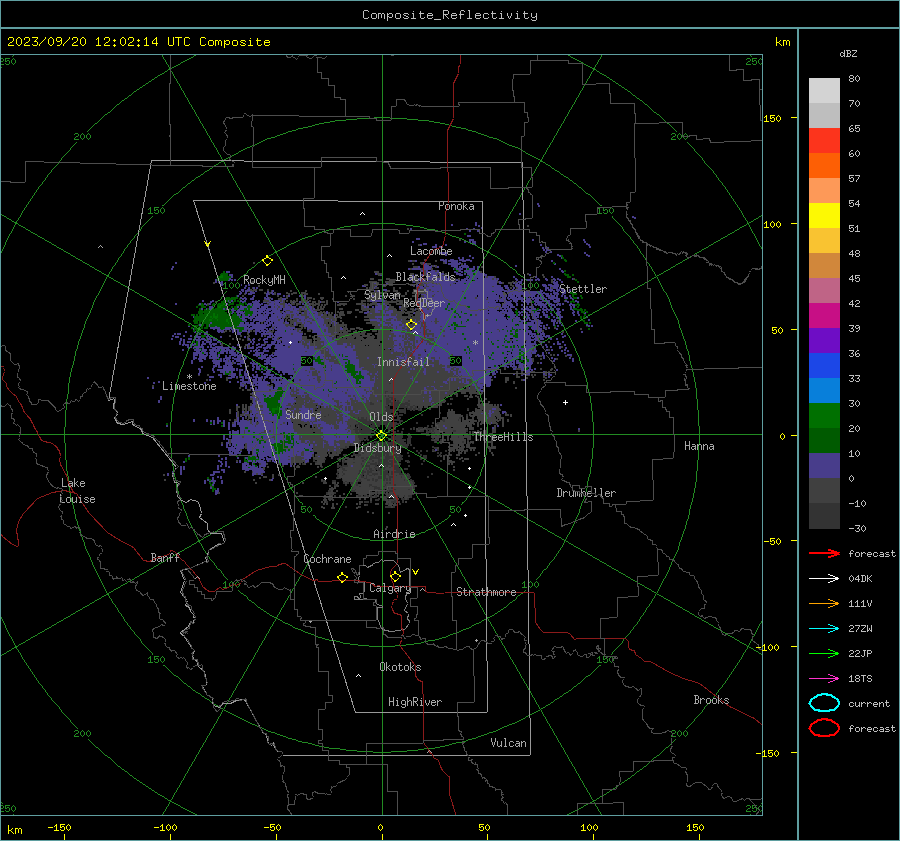The height and width of the screenshot is (841, 900).
Task: Pick the cyan 27ZW arrow legend icon
Action: click(x=824, y=629)
